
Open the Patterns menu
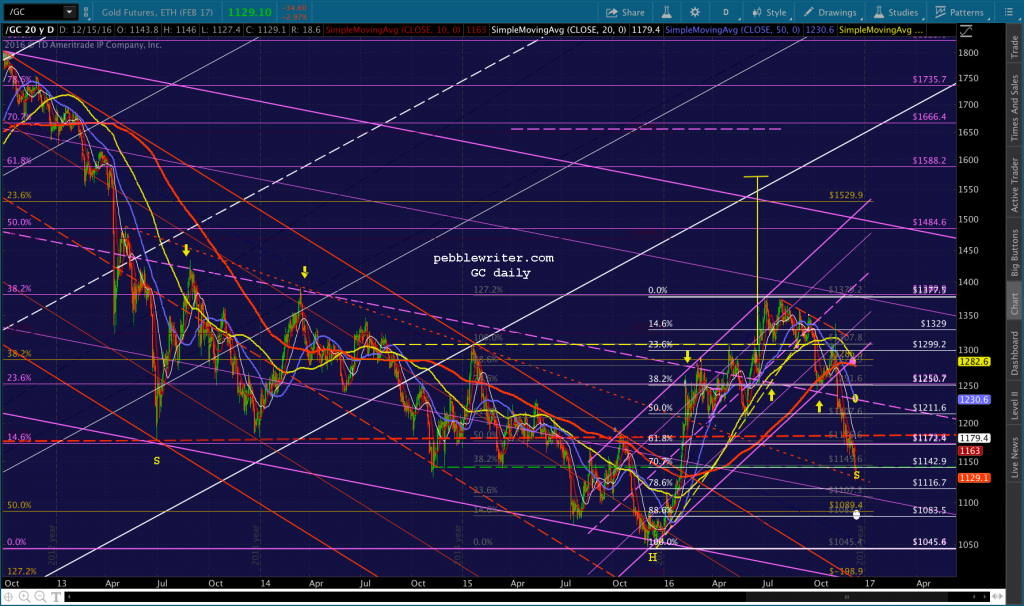959,12
